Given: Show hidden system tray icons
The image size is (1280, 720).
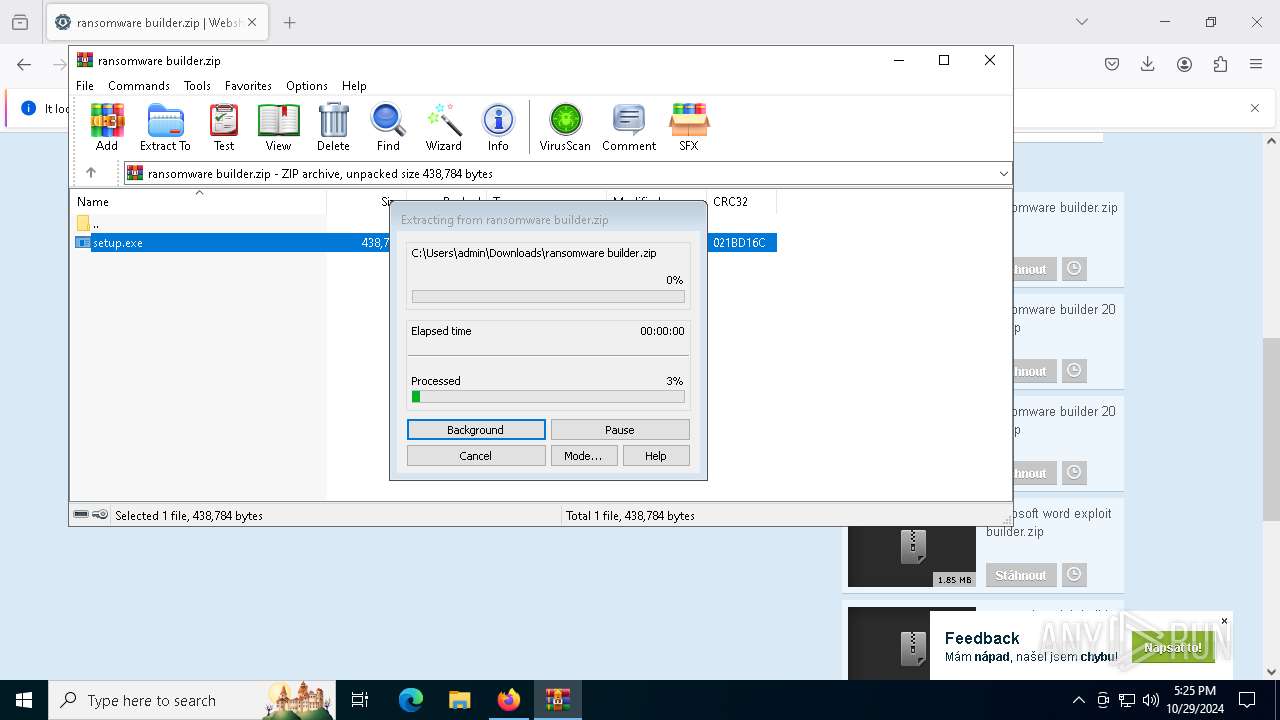Looking at the screenshot, I should point(1078,700).
